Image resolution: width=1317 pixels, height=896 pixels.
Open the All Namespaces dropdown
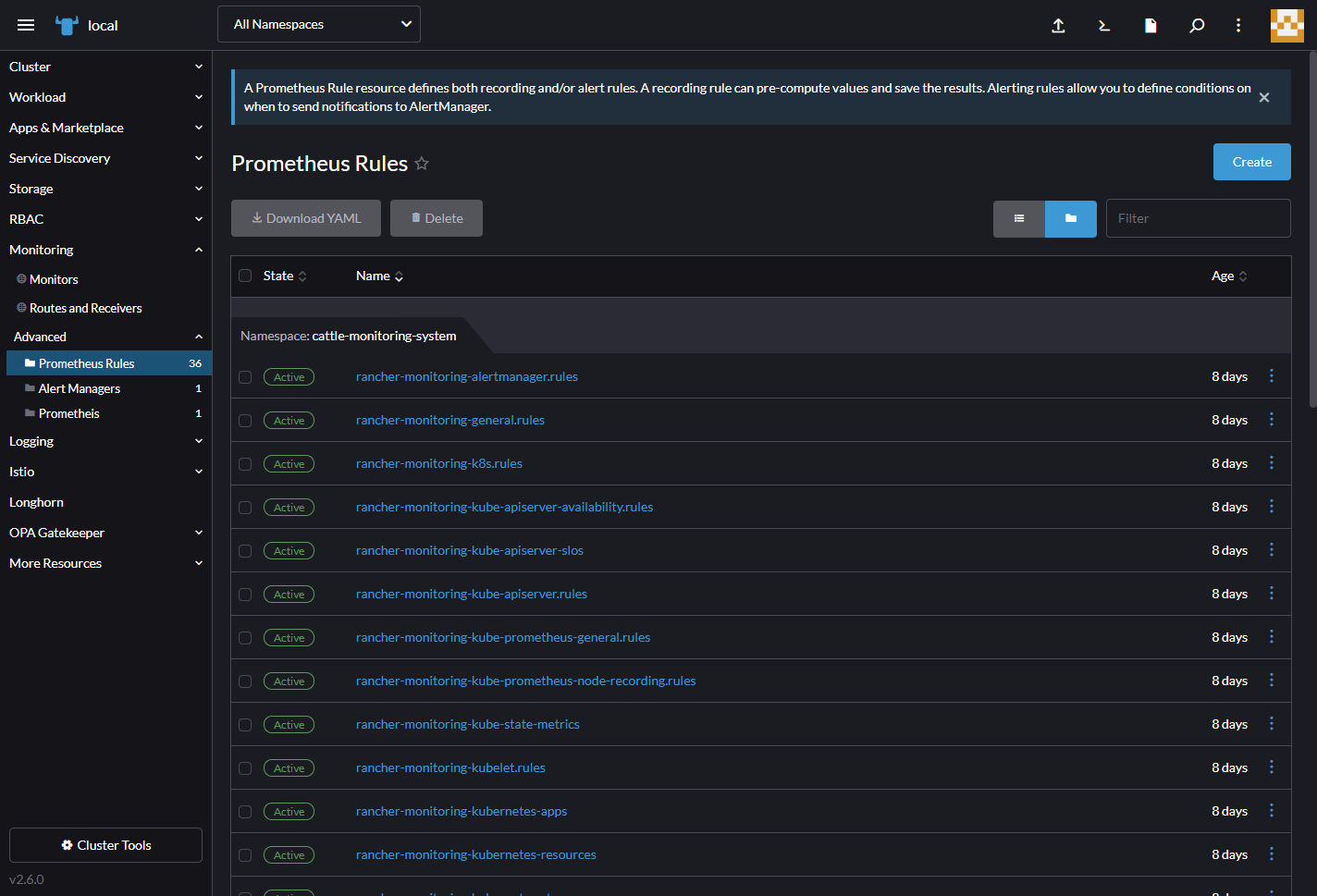pyautogui.click(x=319, y=24)
